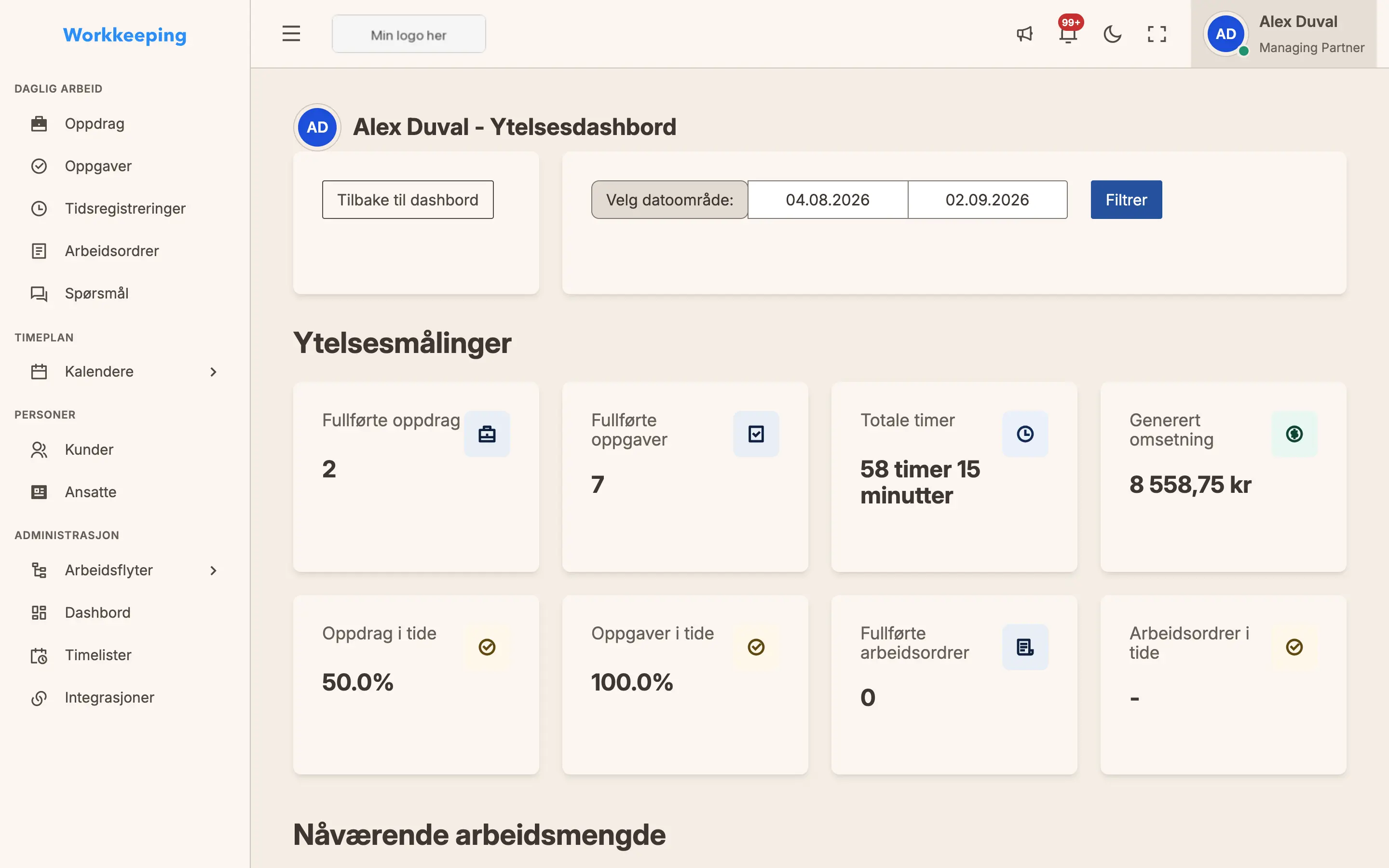The height and width of the screenshot is (868, 1389).
Task: Click the clock icon on Totale timer card
Action: click(x=1025, y=434)
